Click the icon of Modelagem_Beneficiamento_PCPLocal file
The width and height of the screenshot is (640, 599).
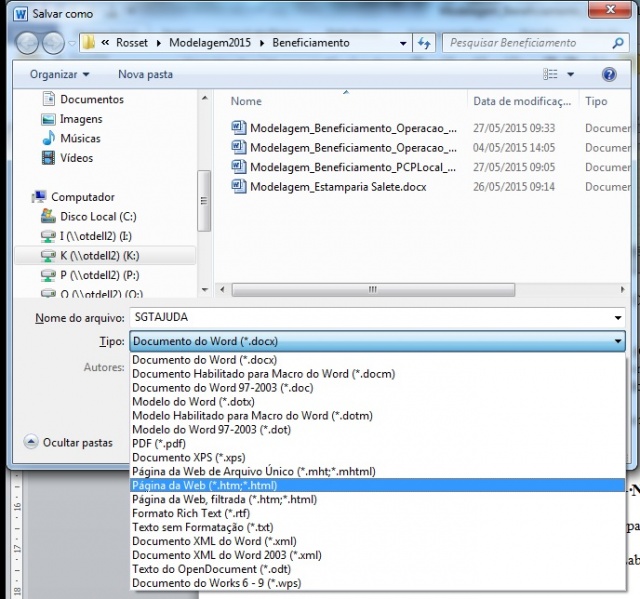(239, 167)
